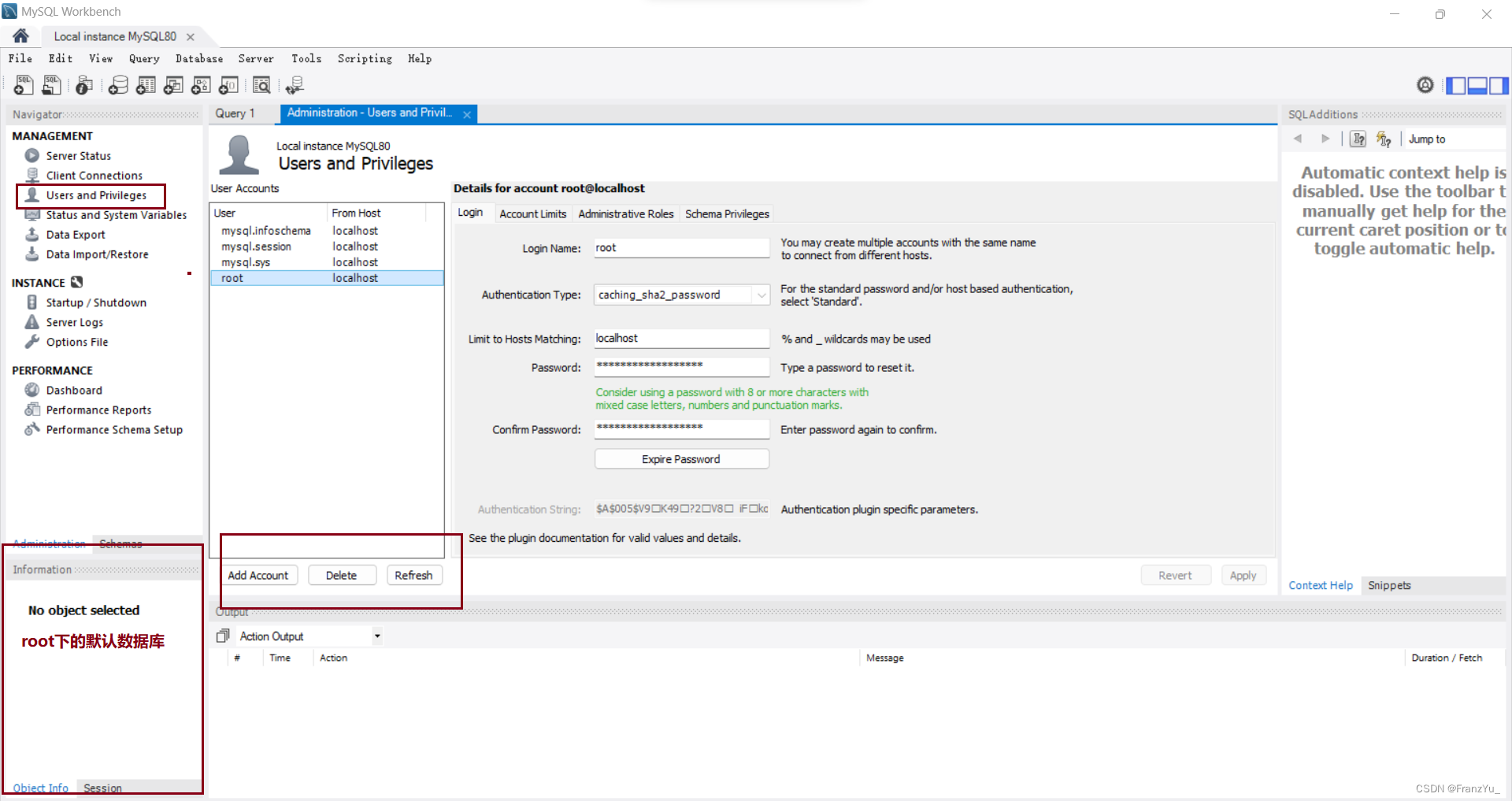This screenshot has width=1512, height=801.
Task: Select mysql.session user row
Action: (327, 247)
